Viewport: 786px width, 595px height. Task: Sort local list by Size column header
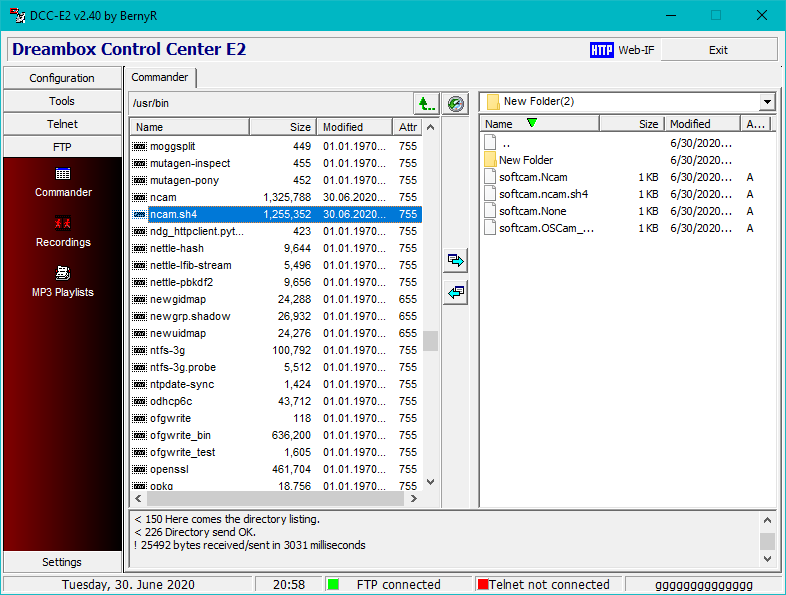632,124
